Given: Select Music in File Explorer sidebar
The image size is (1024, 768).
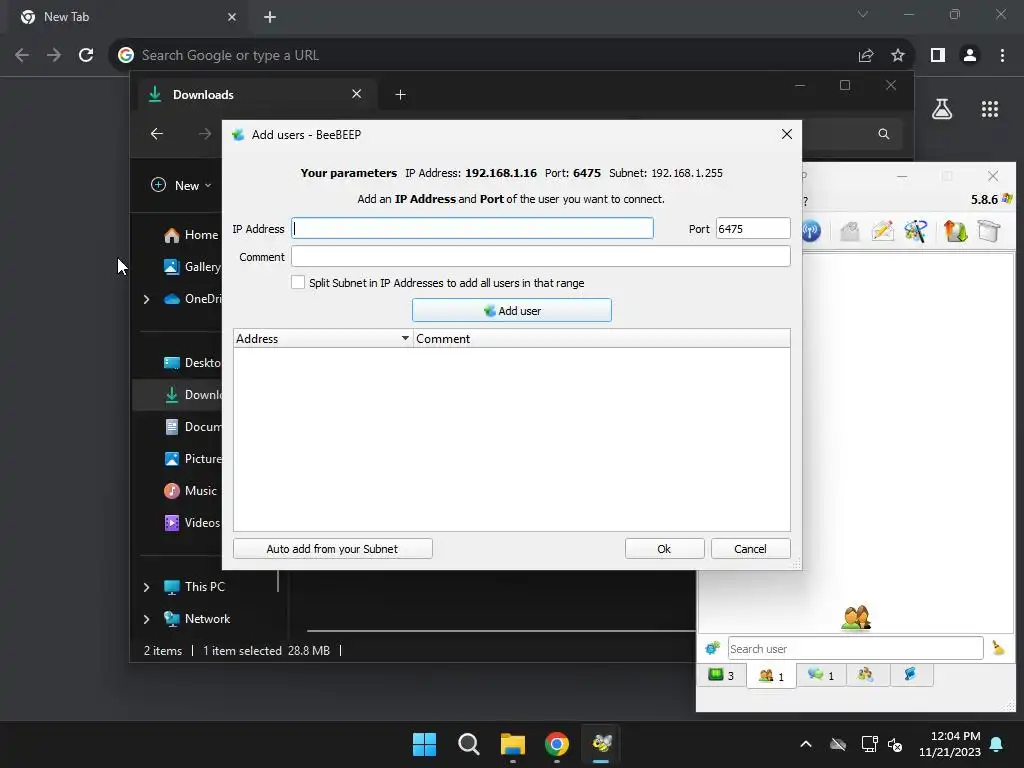Looking at the screenshot, I should click(x=190, y=490).
